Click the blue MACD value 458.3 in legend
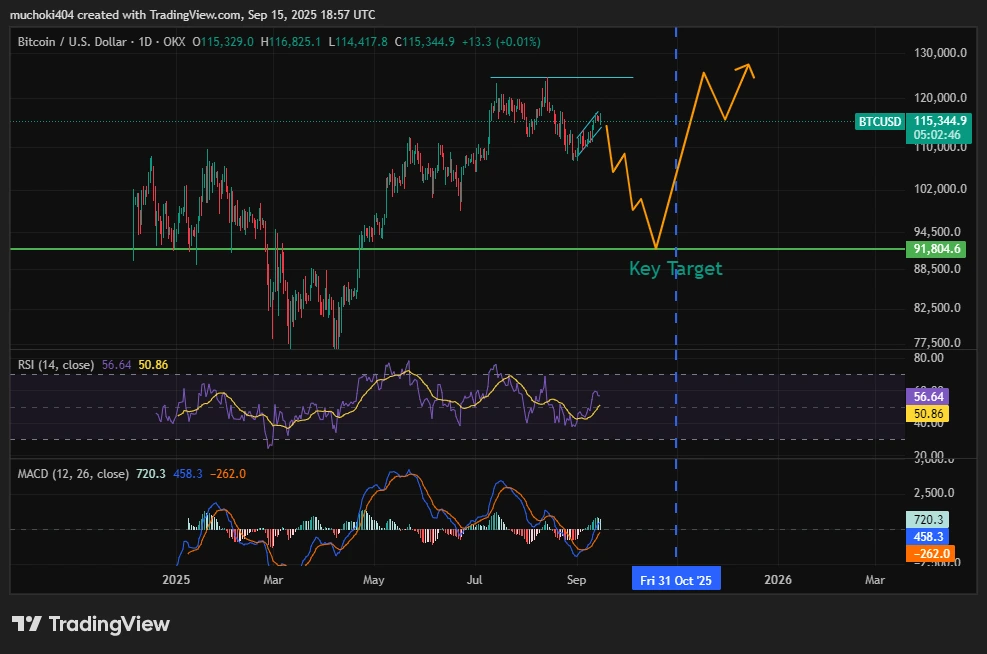The height and width of the screenshot is (654, 987). click(x=188, y=474)
